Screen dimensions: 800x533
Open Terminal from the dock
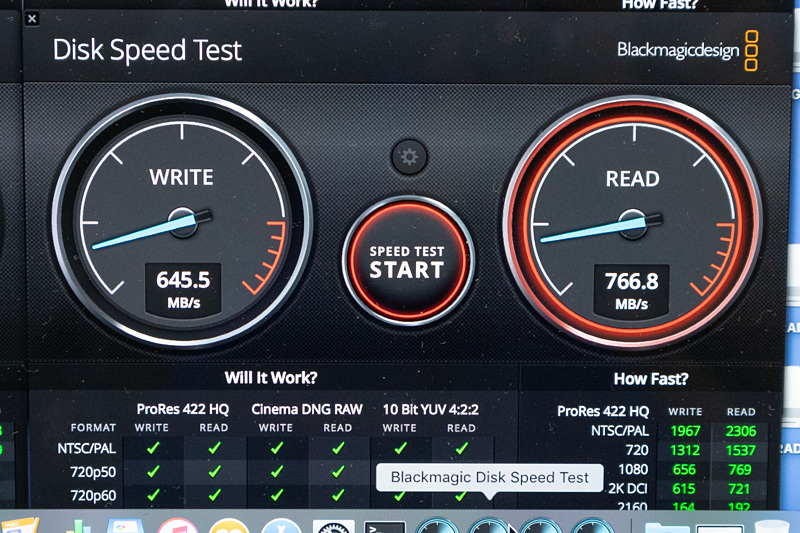click(385, 527)
